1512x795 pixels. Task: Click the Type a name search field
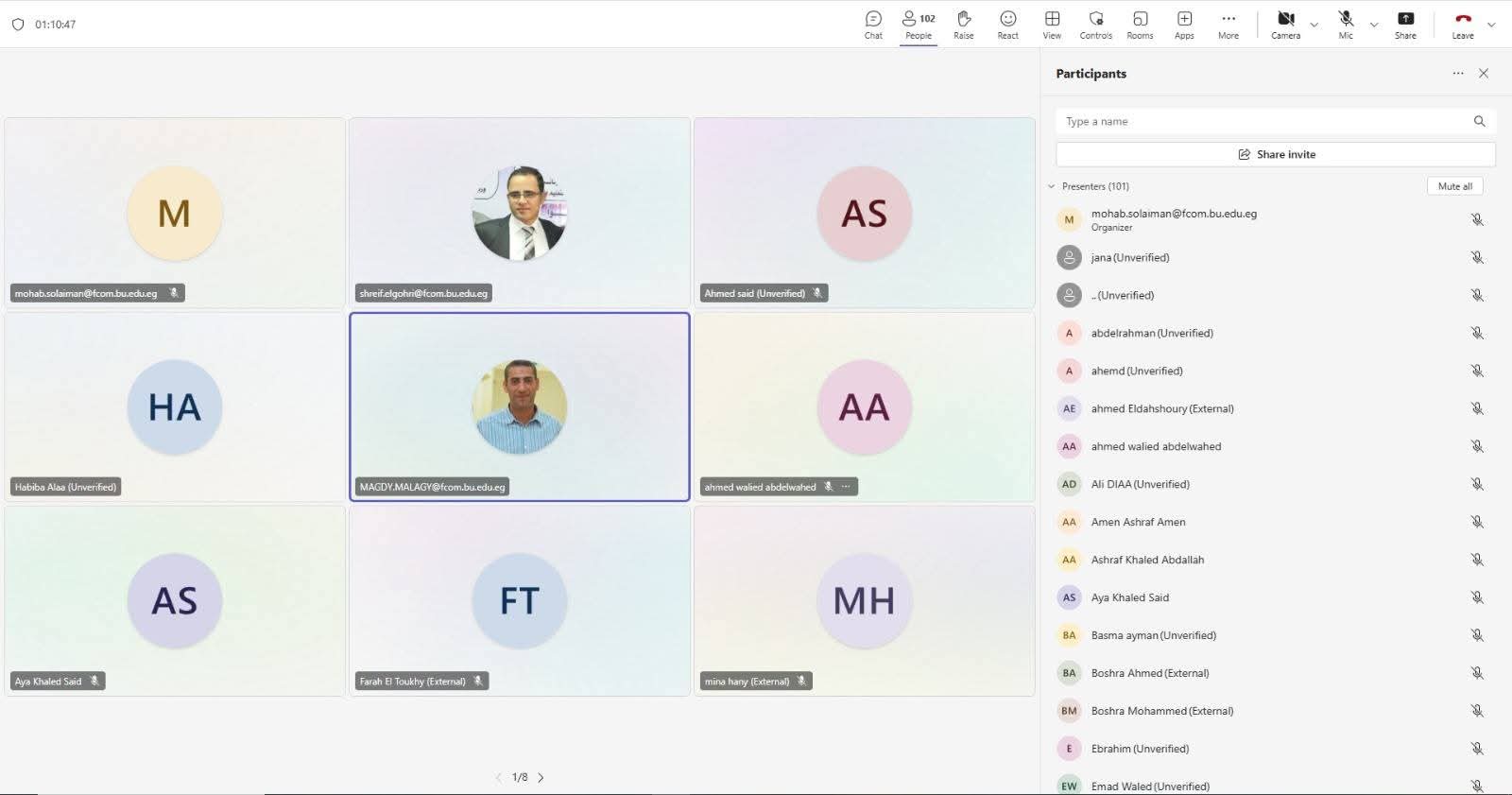1264,121
